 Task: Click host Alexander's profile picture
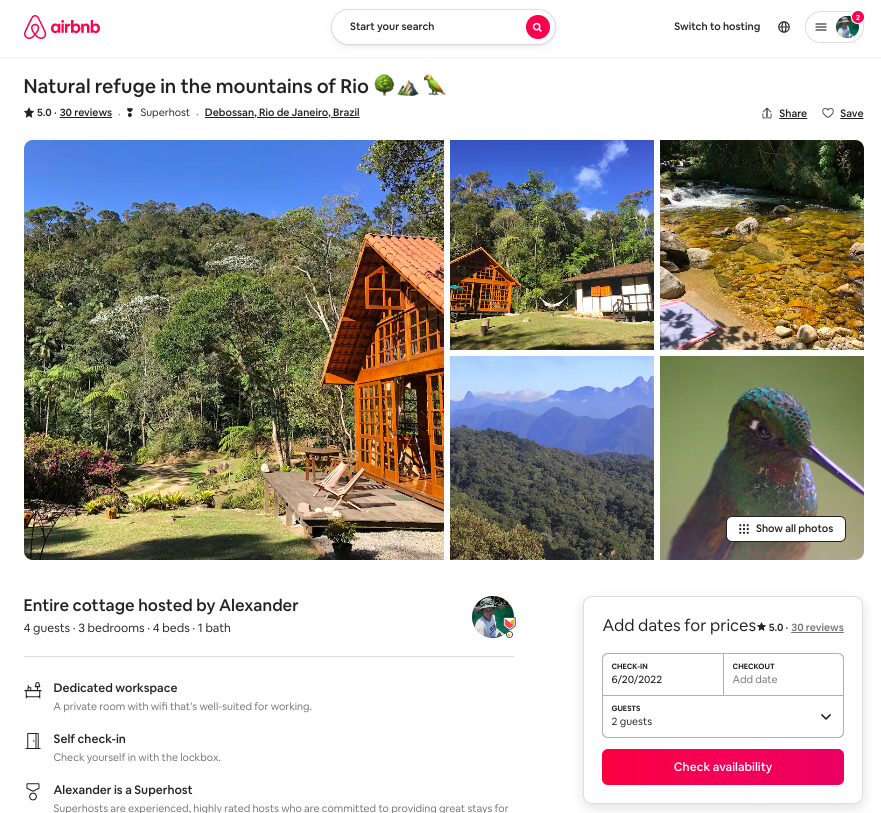pyautogui.click(x=493, y=617)
